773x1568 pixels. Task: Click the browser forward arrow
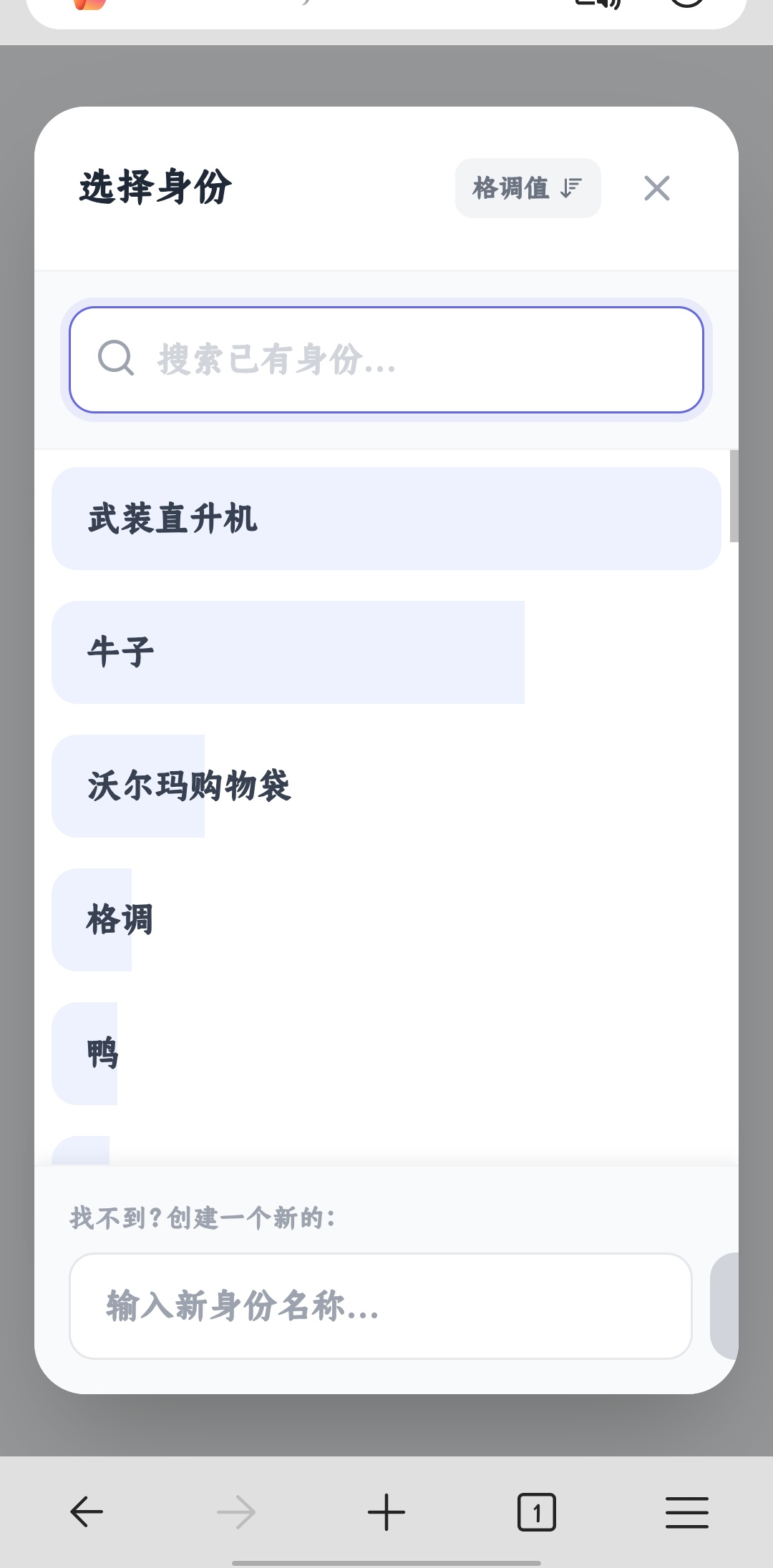pyautogui.click(x=236, y=1512)
